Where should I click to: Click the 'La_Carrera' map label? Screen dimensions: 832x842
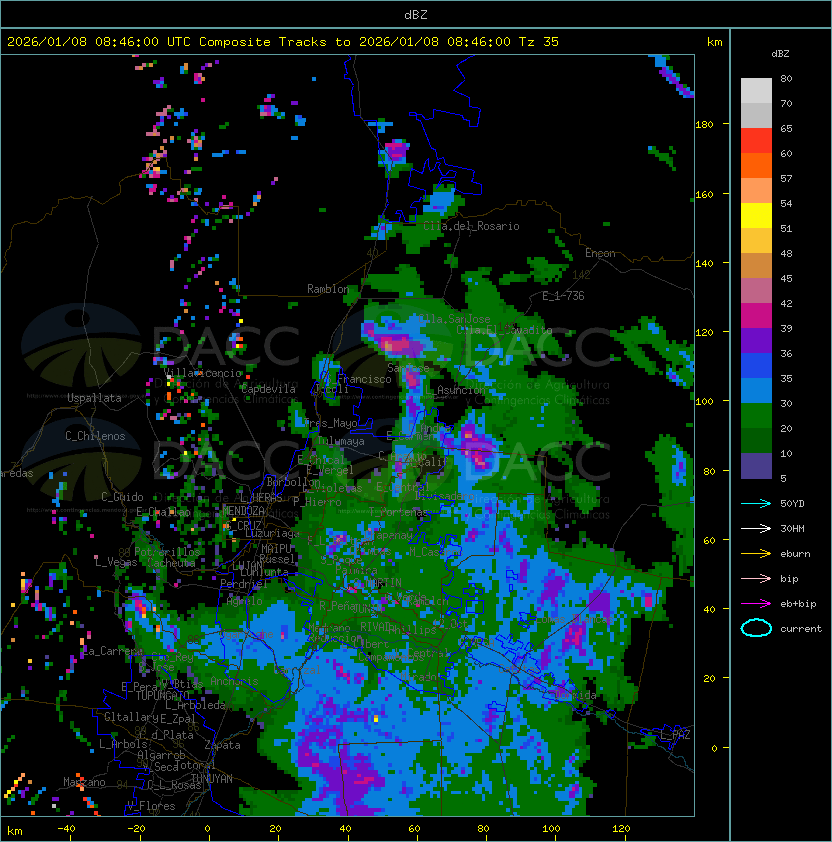pos(112,651)
